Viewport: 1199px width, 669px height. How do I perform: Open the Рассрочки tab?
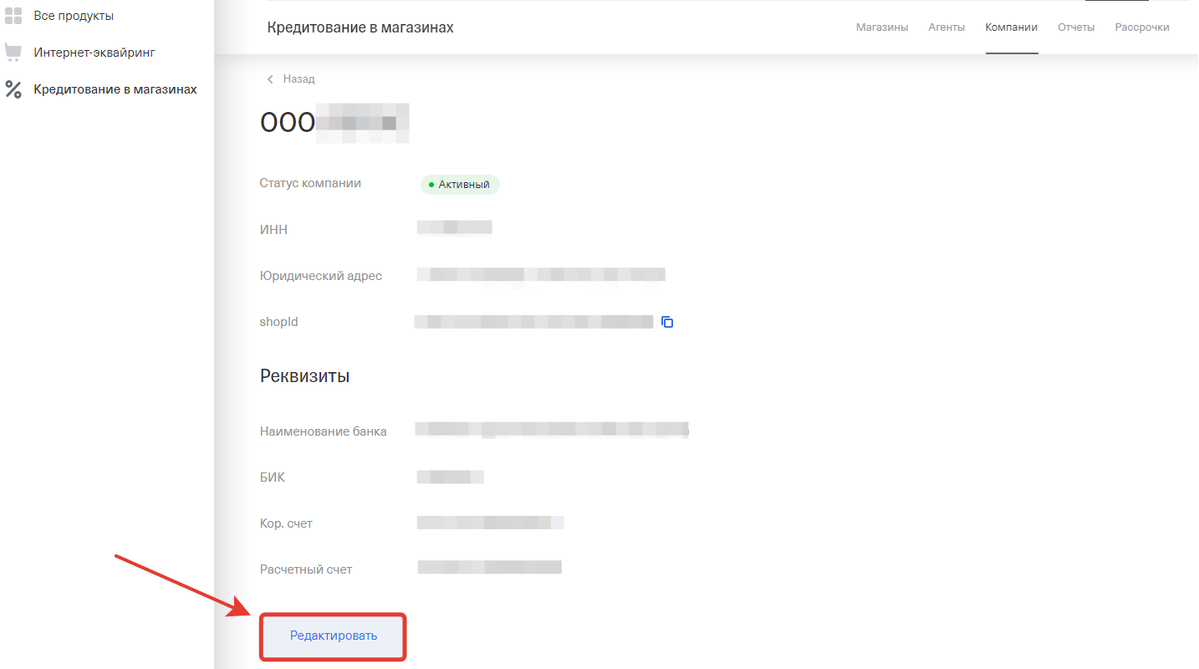click(x=1141, y=27)
